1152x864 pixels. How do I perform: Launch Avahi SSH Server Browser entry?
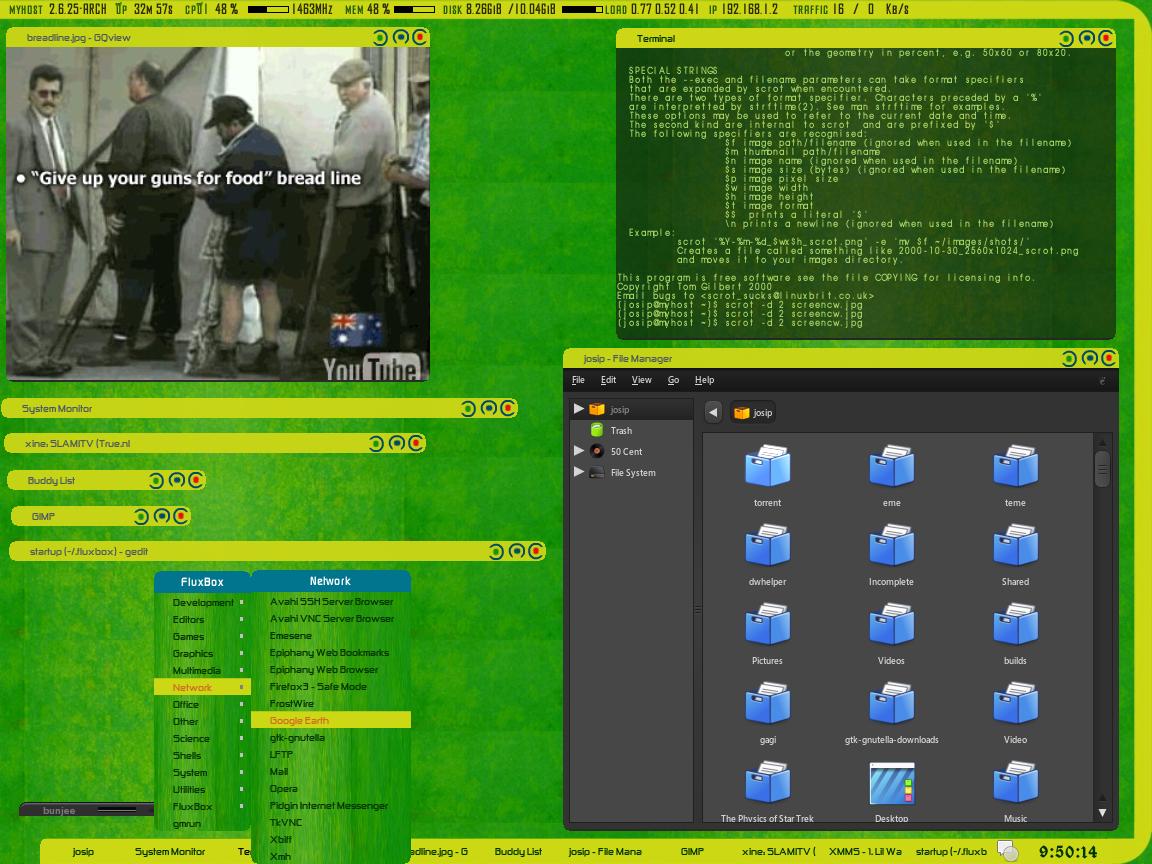pos(331,601)
